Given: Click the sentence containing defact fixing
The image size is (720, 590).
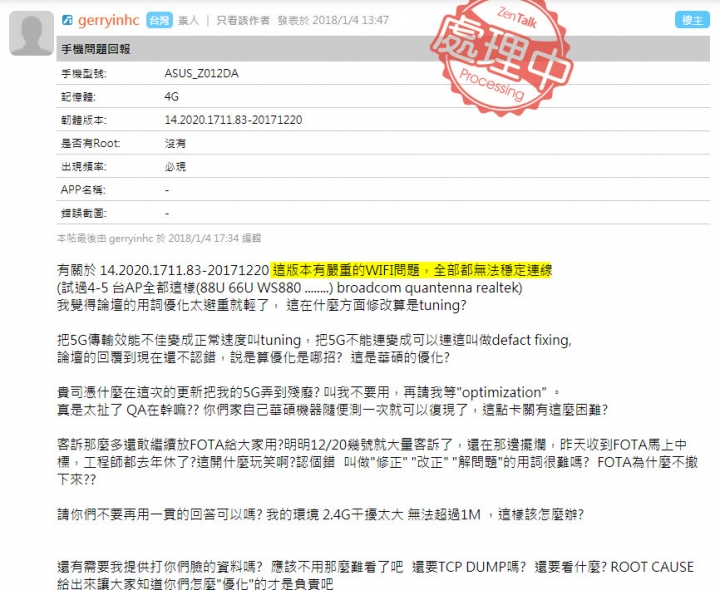Looking at the screenshot, I should [x=314, y=340].
